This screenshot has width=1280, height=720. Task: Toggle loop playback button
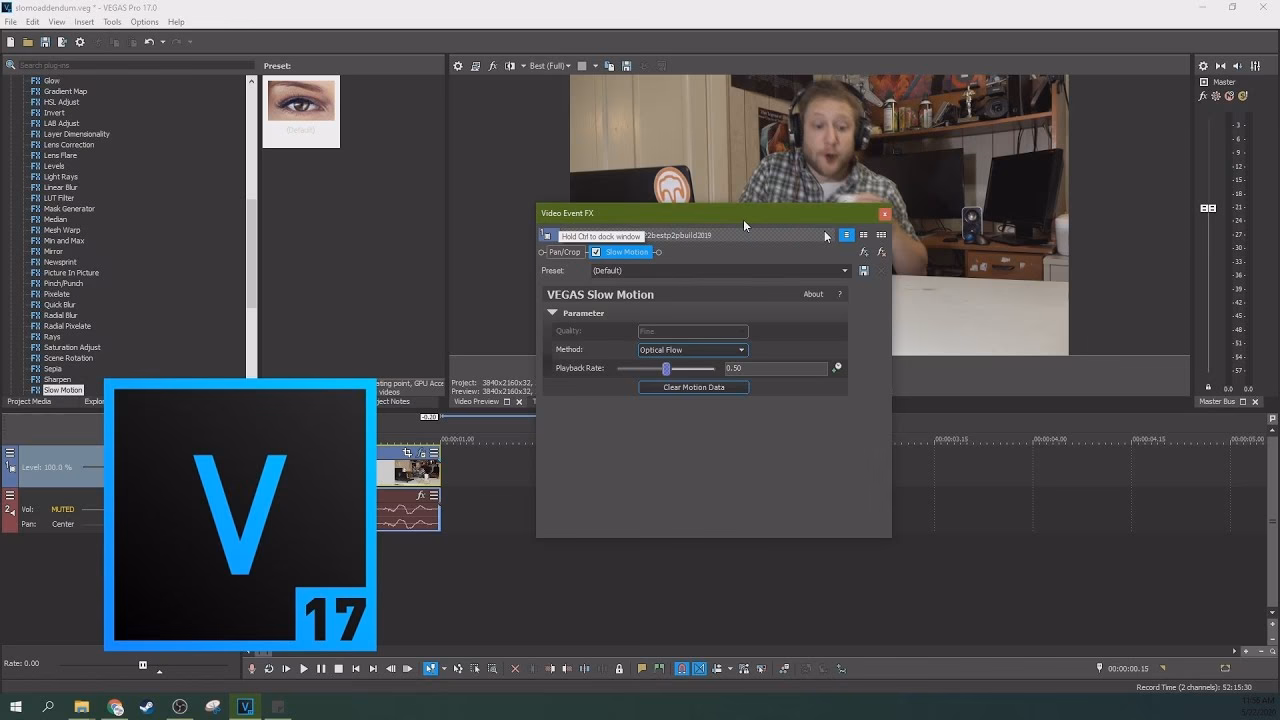point(269,669)
